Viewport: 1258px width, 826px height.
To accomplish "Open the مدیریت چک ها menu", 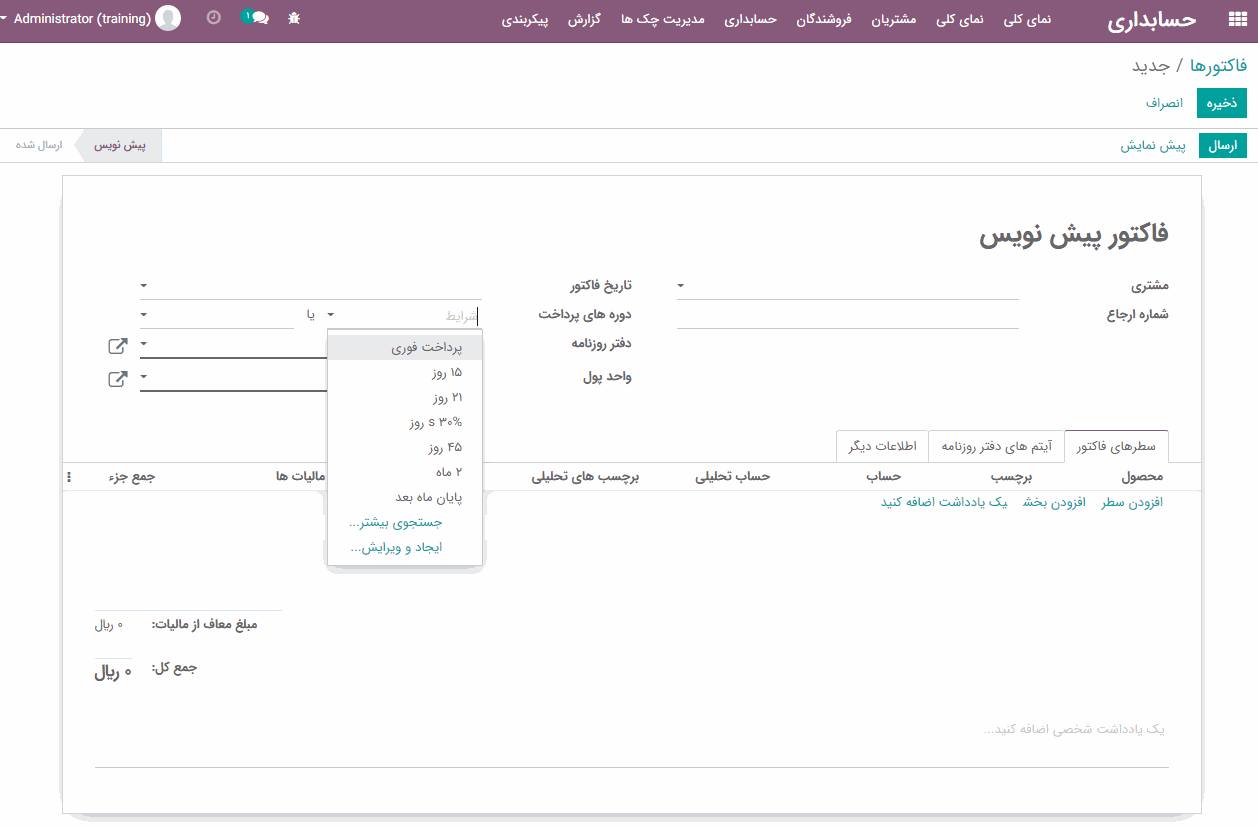I will (x=663, y=20).
